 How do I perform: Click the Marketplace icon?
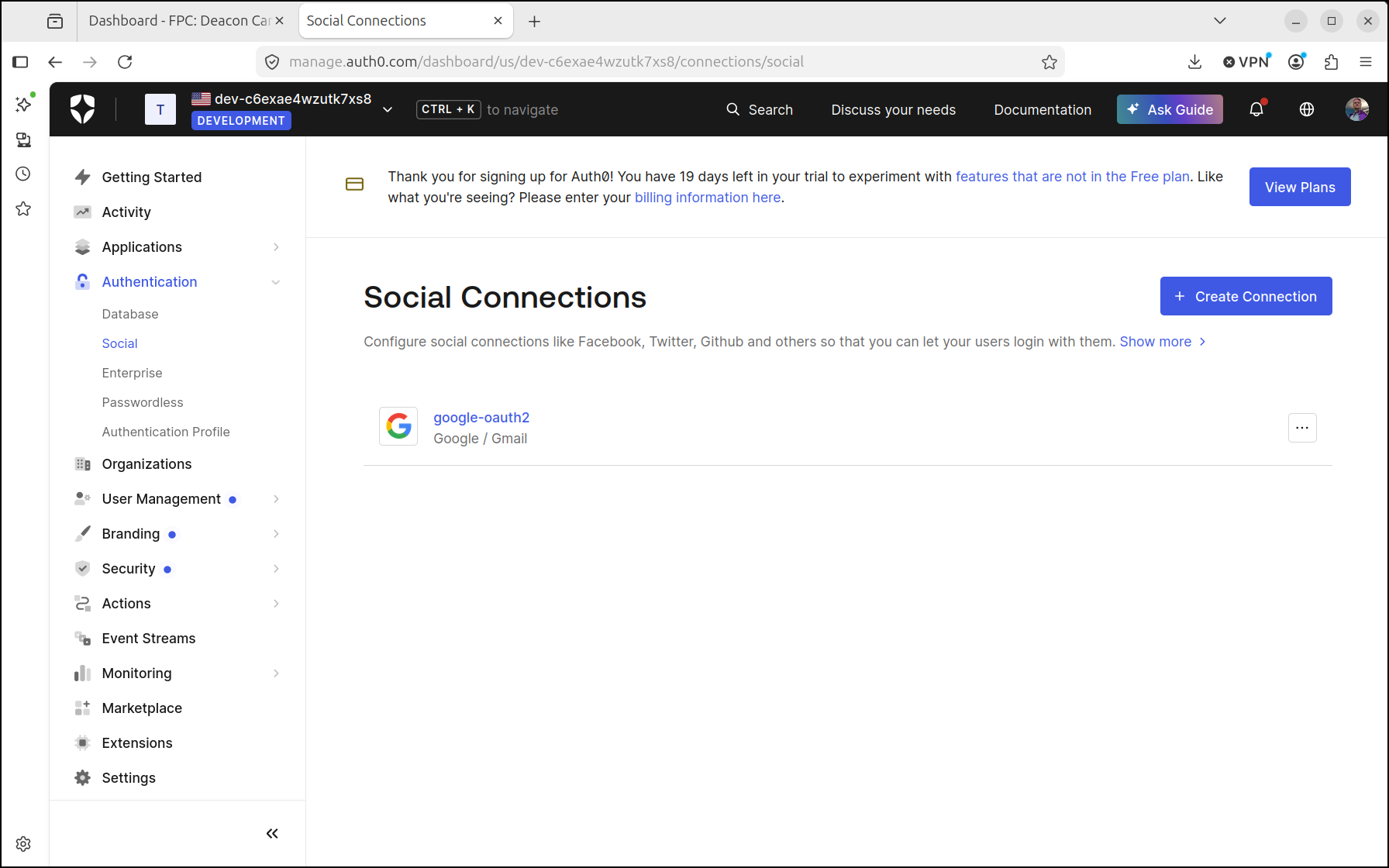(83, 708)
